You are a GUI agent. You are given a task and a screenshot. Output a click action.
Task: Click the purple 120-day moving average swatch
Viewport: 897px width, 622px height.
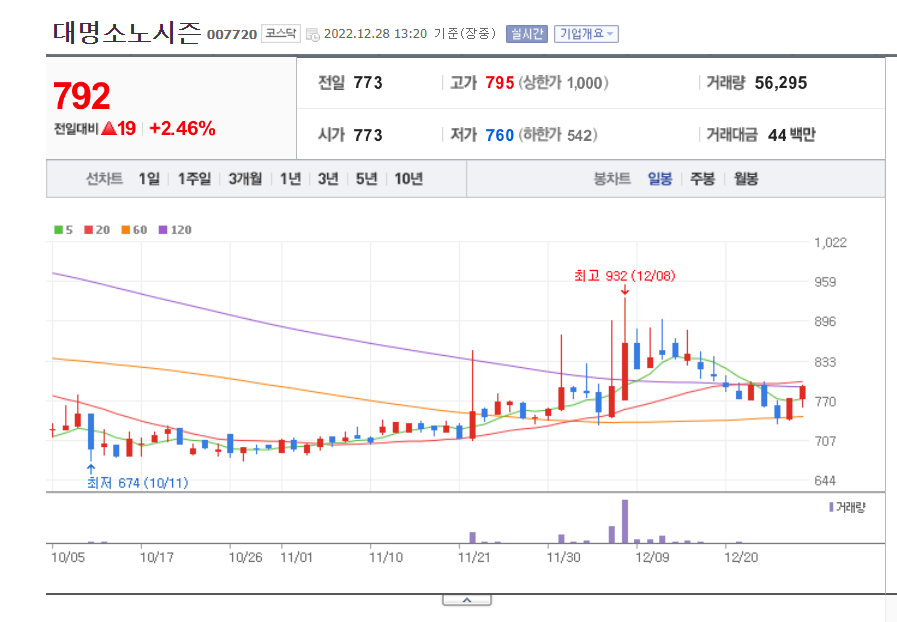(x=163, y=230)
